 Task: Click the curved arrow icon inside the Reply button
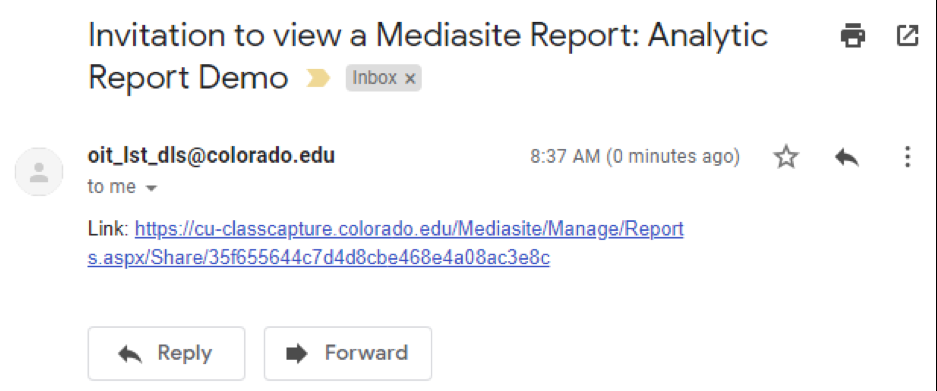(130, 354)
